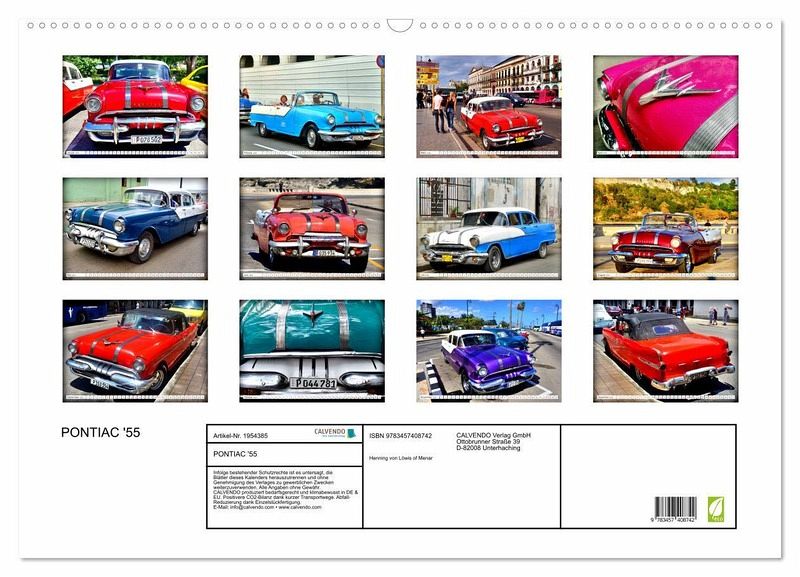Select the purple Pontiac street photo
800x577 pixels.
coord(489,351)
